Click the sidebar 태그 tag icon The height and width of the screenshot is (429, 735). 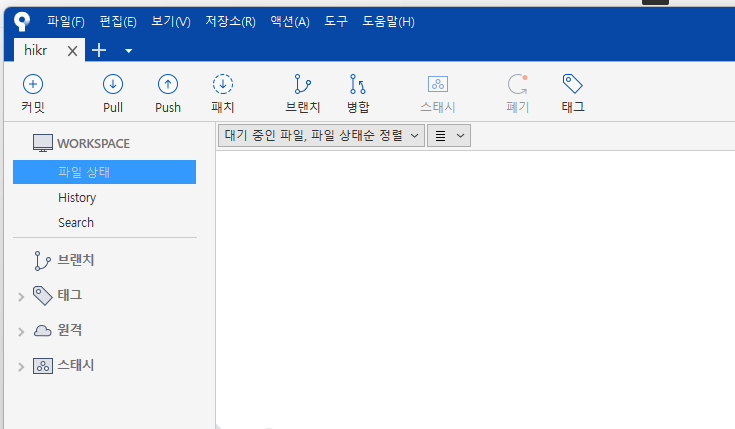43,295
